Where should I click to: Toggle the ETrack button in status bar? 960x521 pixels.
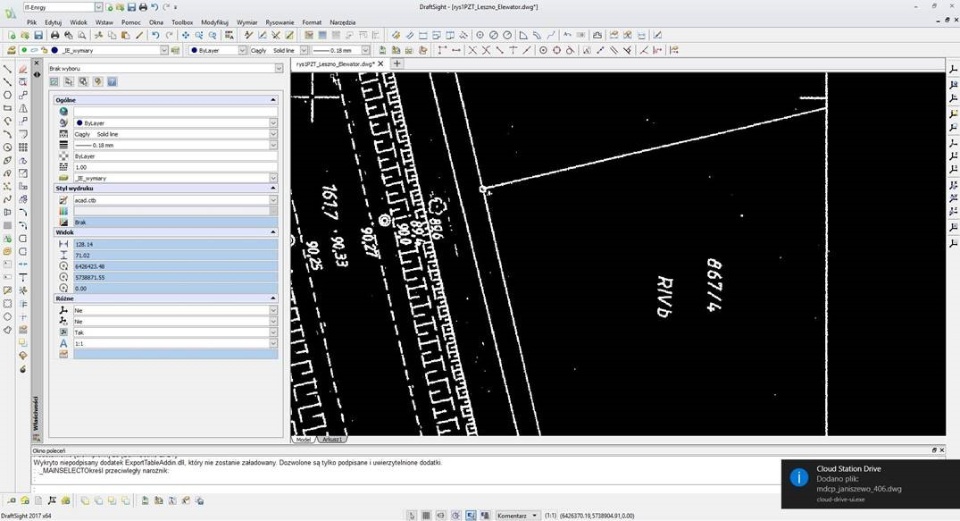pos(485,515)
